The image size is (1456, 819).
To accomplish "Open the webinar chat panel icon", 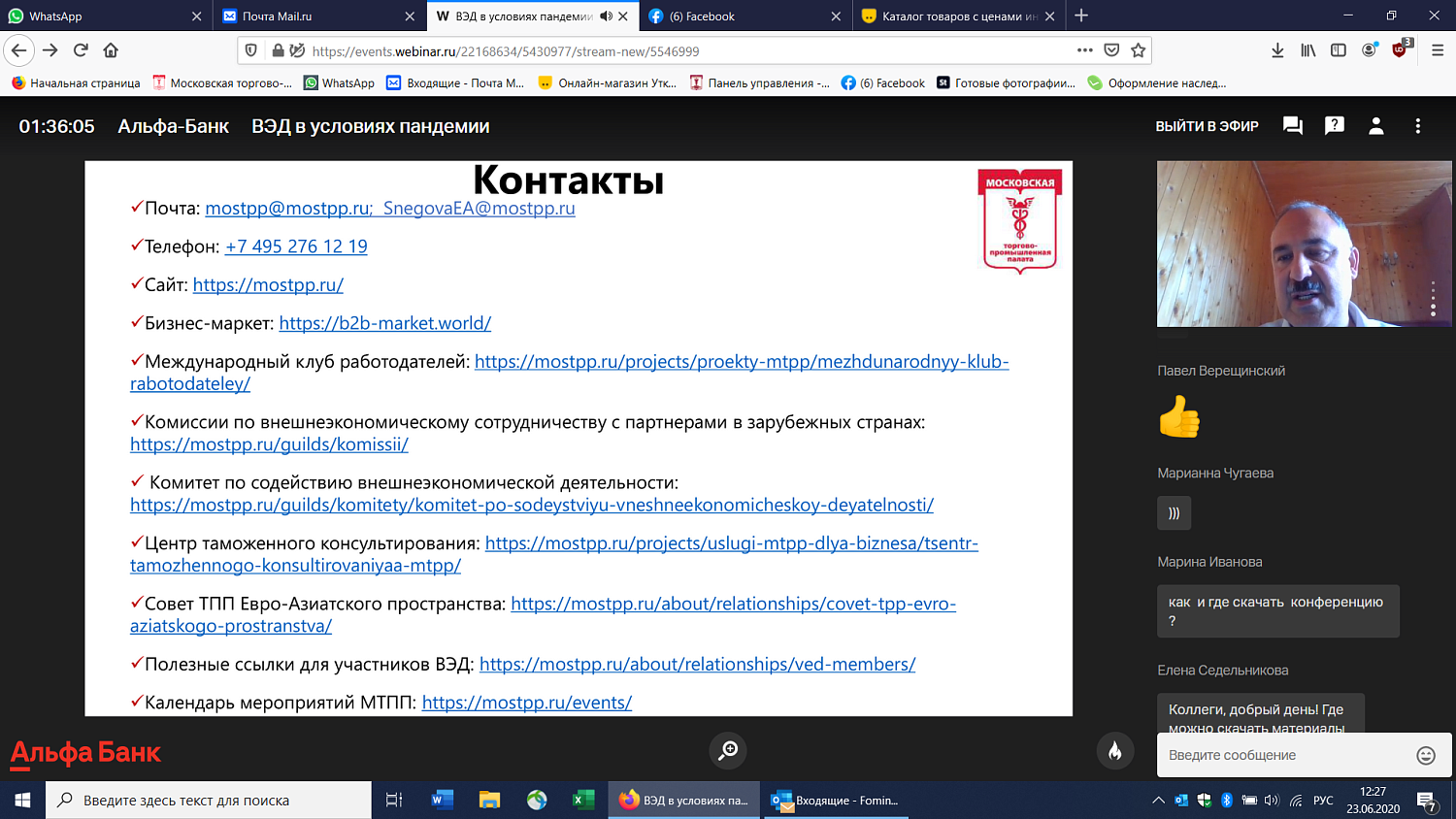I will tap(1292, 126).
